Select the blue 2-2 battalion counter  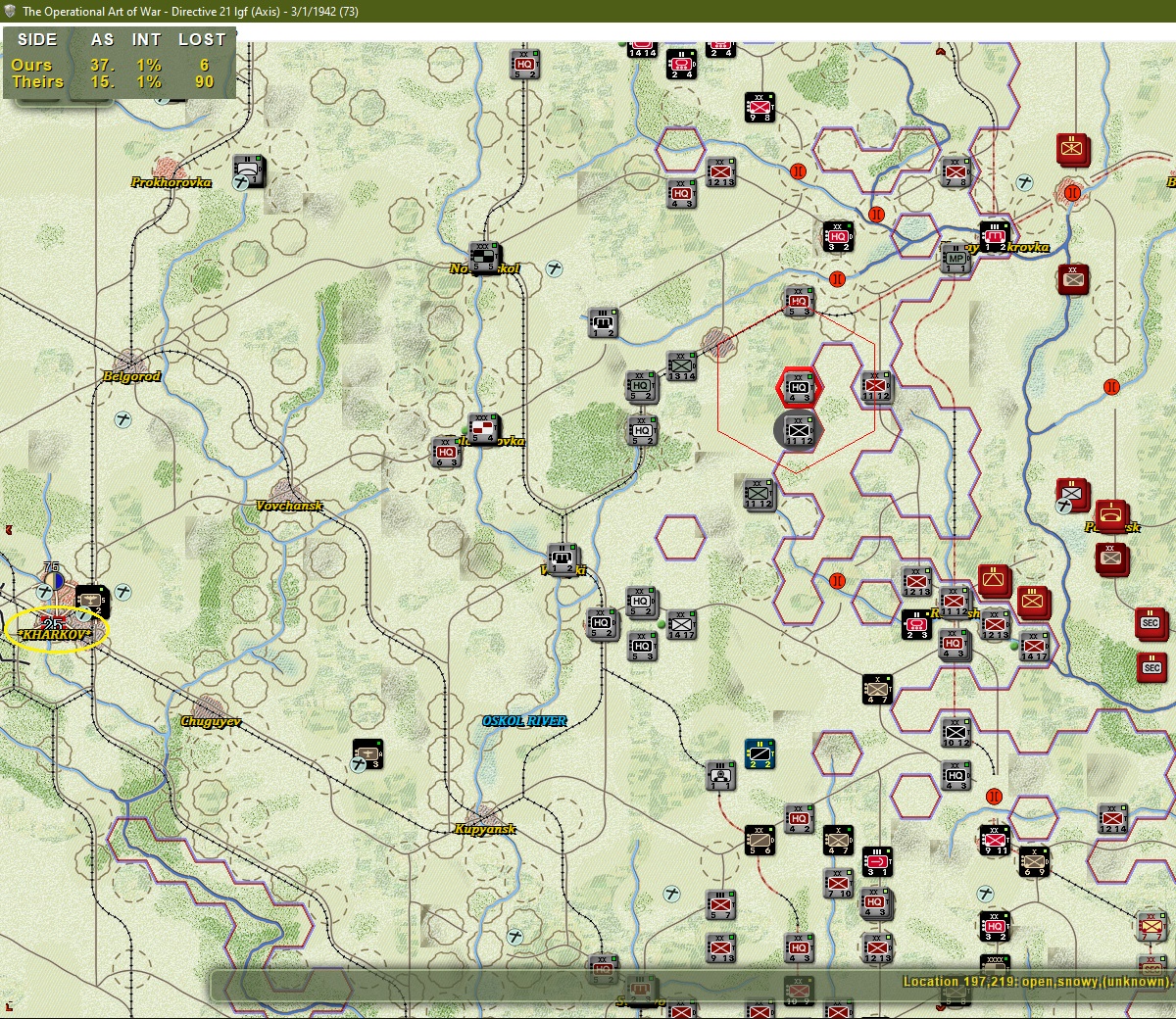tap(759, 753)
